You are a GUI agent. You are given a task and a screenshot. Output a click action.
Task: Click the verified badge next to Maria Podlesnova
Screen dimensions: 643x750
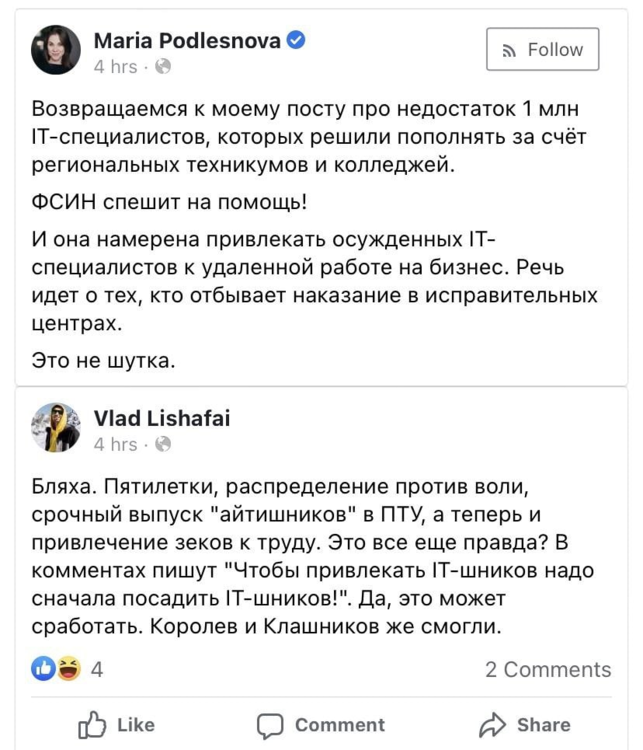(x=296, y=40)
